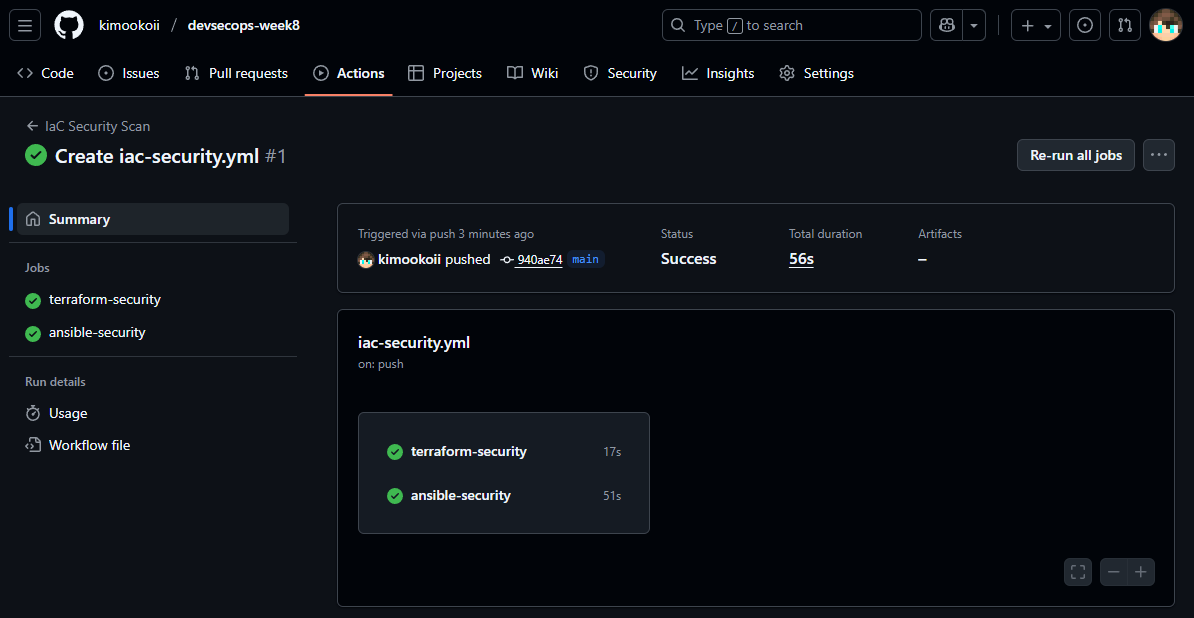Open the hamburger navigation menu
The height and width of the screenshot is (618, 1194).
[x=25, y=25]
